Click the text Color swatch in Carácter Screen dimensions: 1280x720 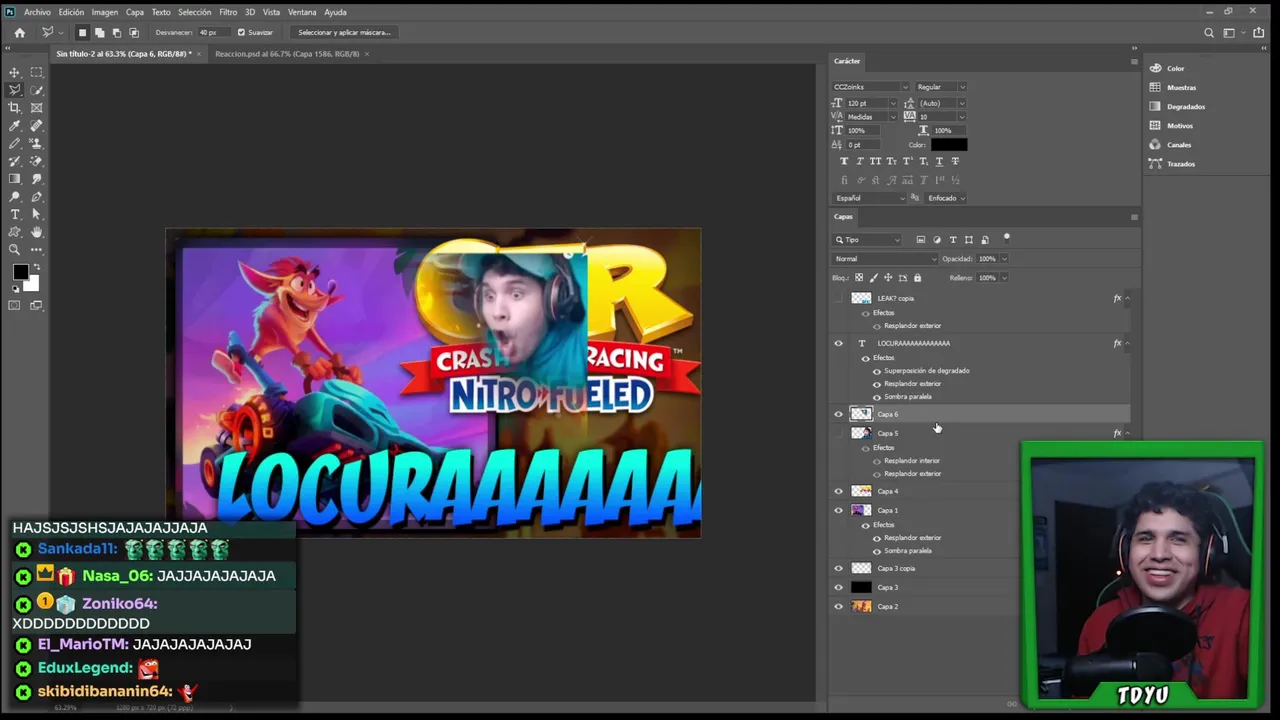(949, 145)
